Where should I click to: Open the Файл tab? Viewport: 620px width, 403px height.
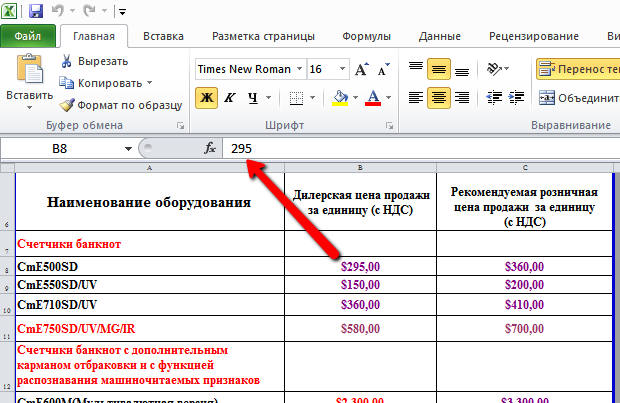(x=28, y=36)
